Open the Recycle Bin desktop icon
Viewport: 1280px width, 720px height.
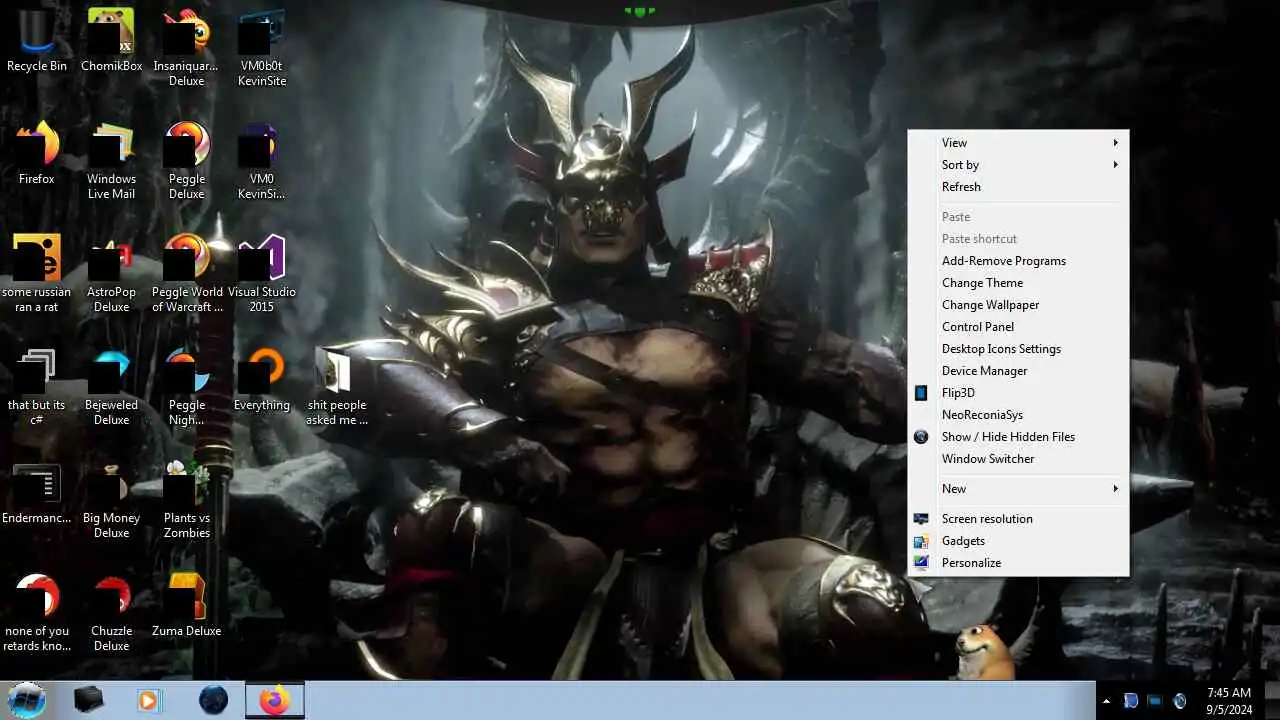pos(37,40)
